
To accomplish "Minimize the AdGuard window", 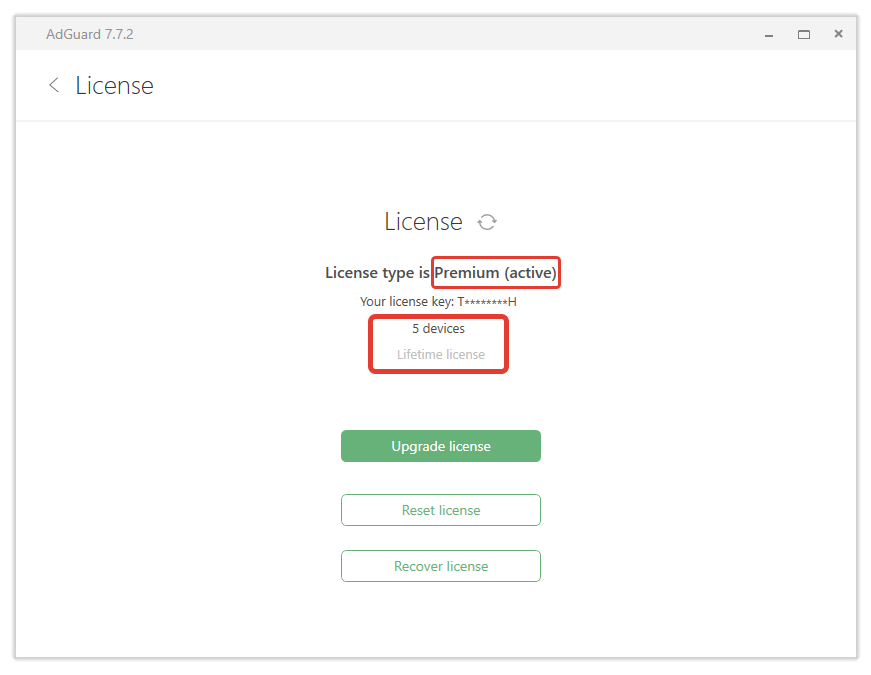I will click(x=769, y=35).
